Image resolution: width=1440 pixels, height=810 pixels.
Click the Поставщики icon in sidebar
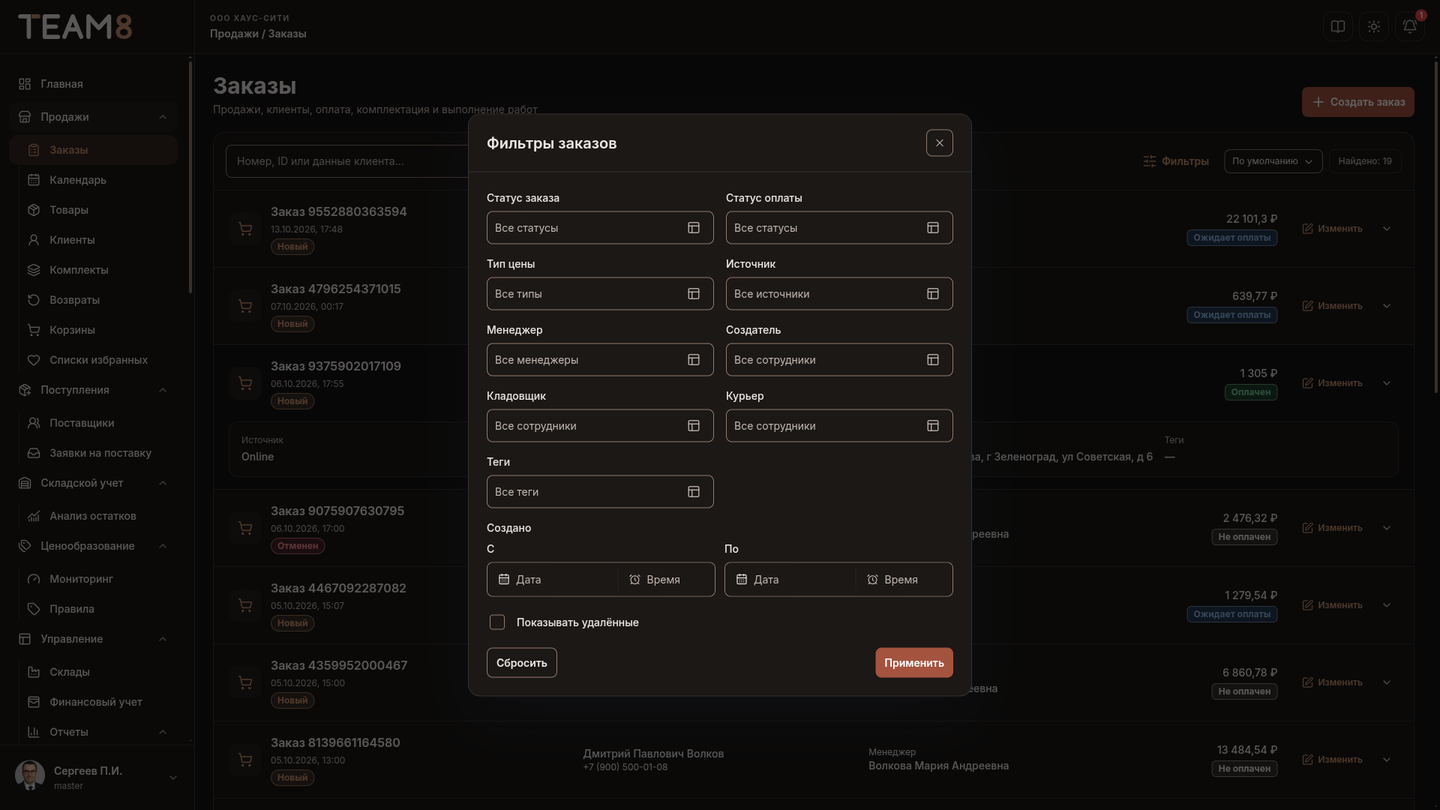[x=34, y=423]
